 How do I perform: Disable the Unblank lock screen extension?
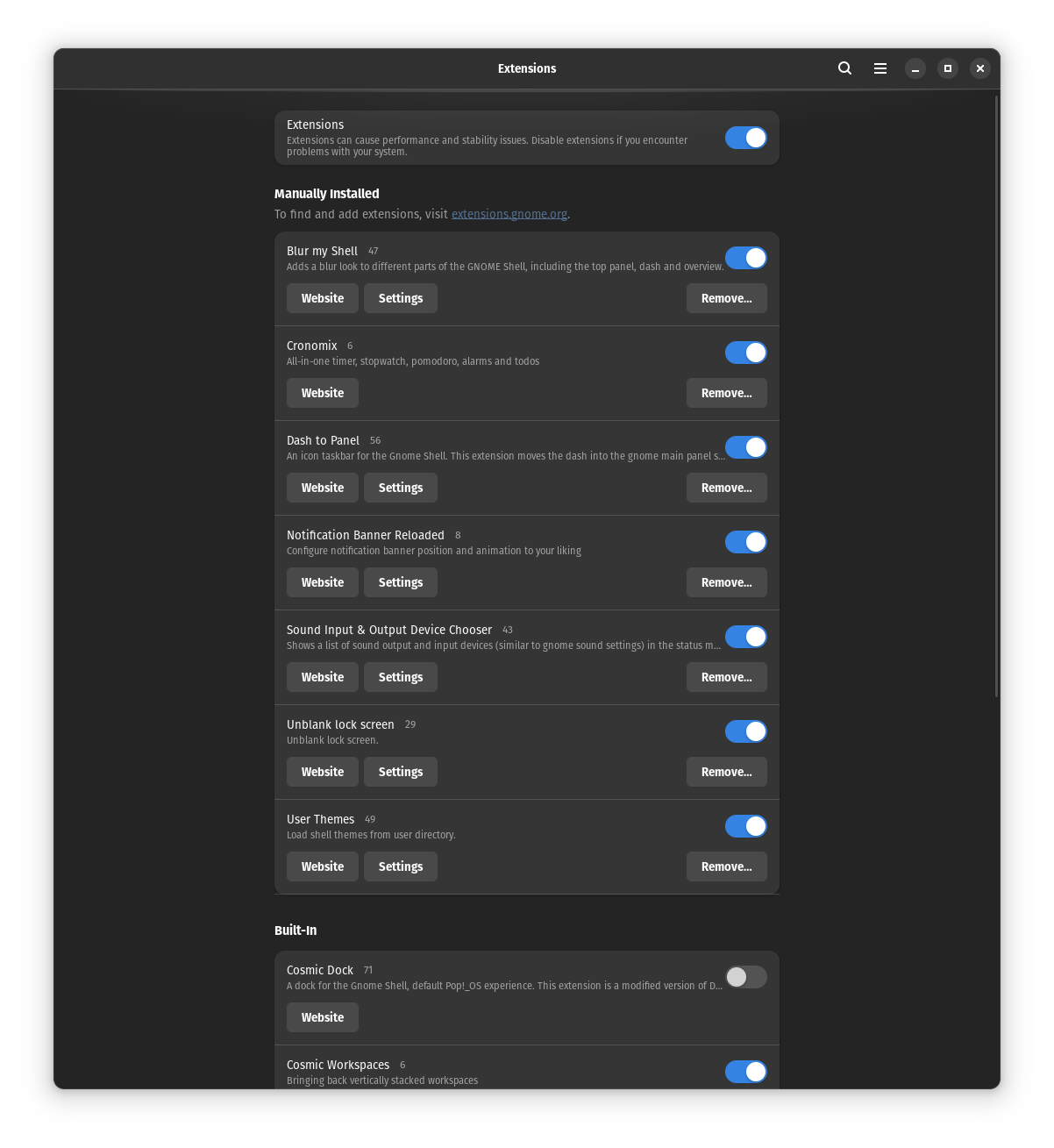click(745, 731)
